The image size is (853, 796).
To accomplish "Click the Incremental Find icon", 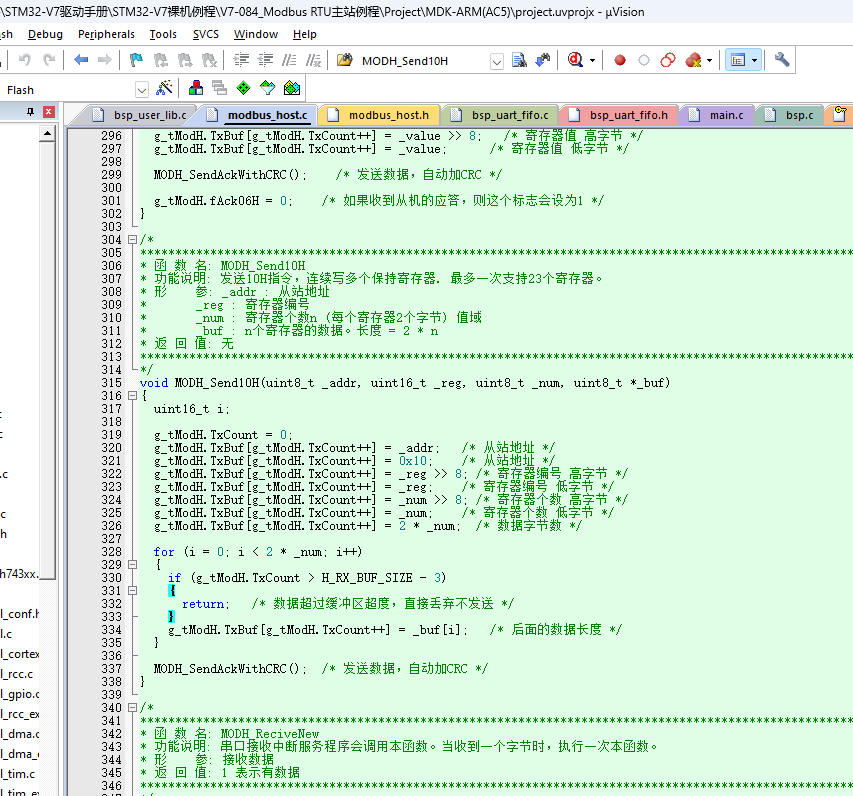I will click(543, 60).
